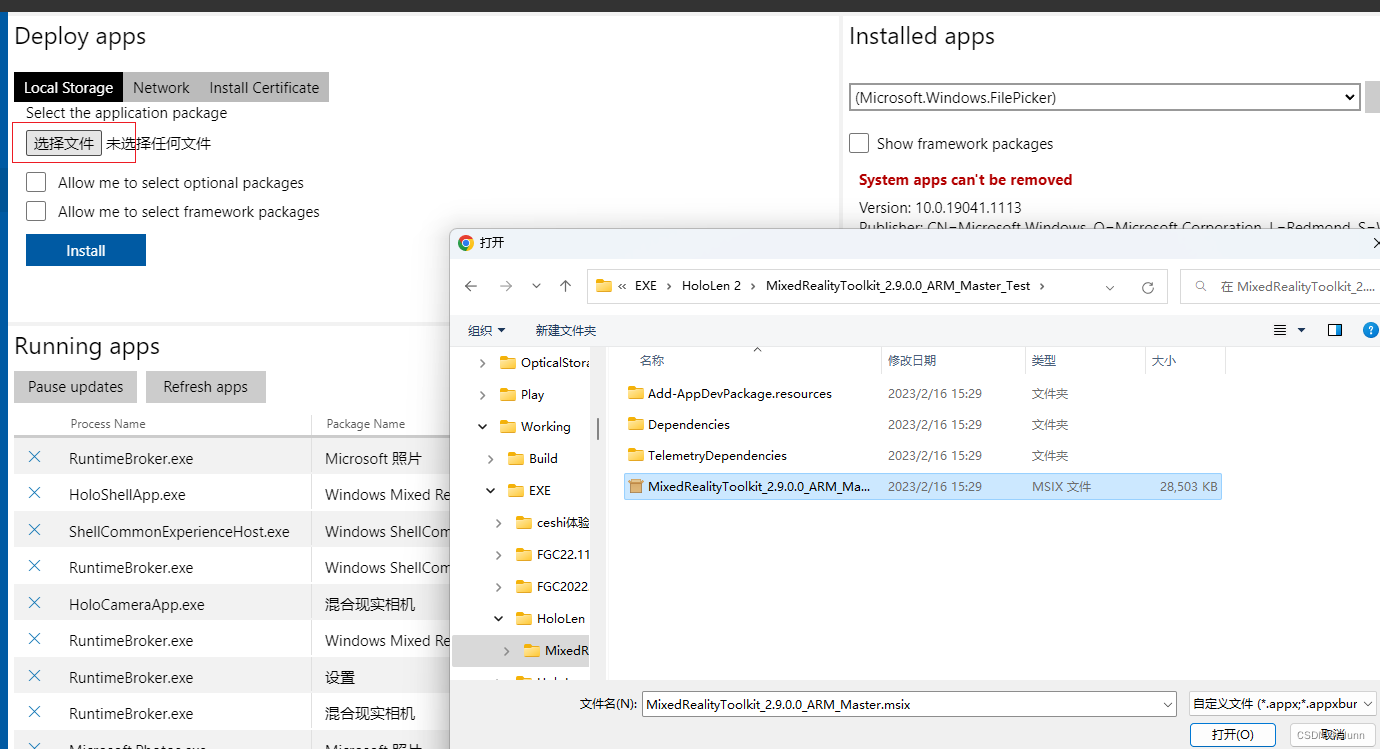Open the file dialog help icon
This screenshot has width=1380, height=749.
(1371, 330)
